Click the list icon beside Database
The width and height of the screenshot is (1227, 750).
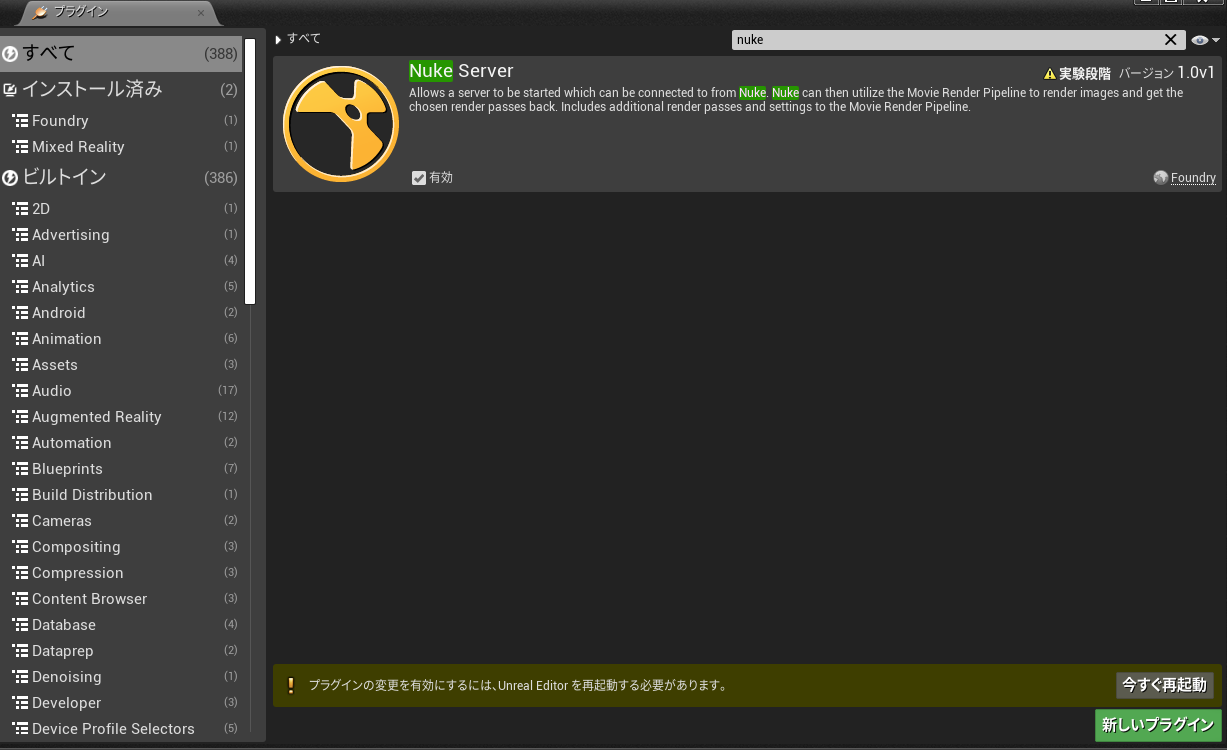[x=20, y=625]
